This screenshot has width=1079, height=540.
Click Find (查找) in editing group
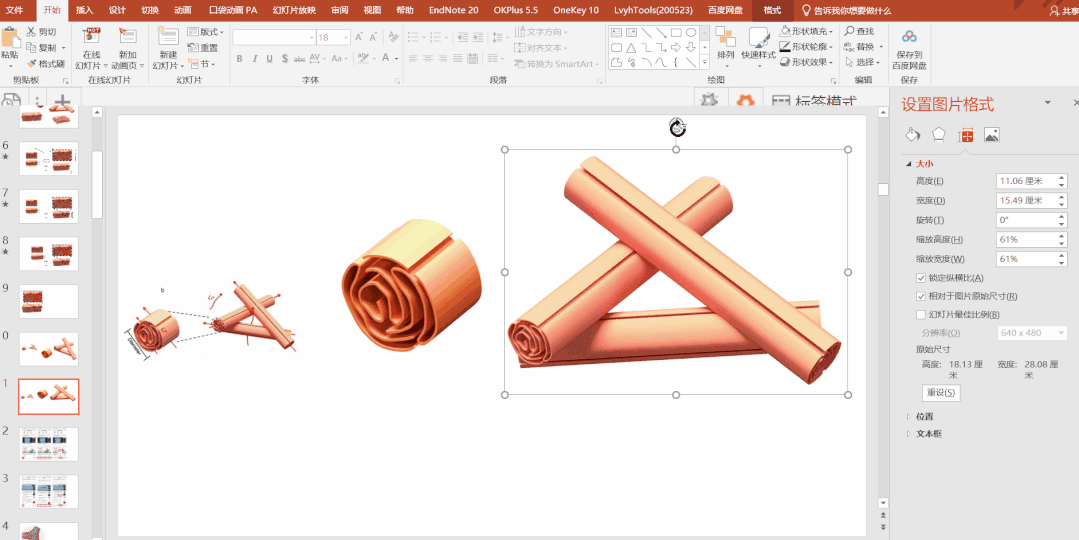coord(858,32)
